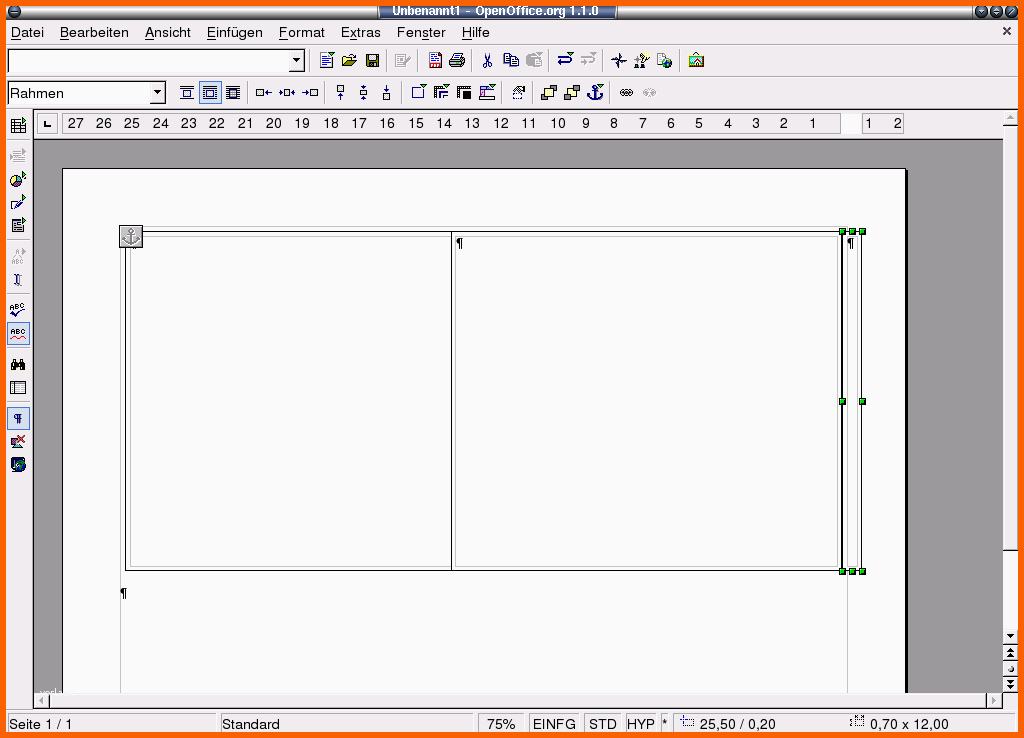
Task: Toggle Graphics on/off sidebar icon
Action: click(x=18, y=442)
